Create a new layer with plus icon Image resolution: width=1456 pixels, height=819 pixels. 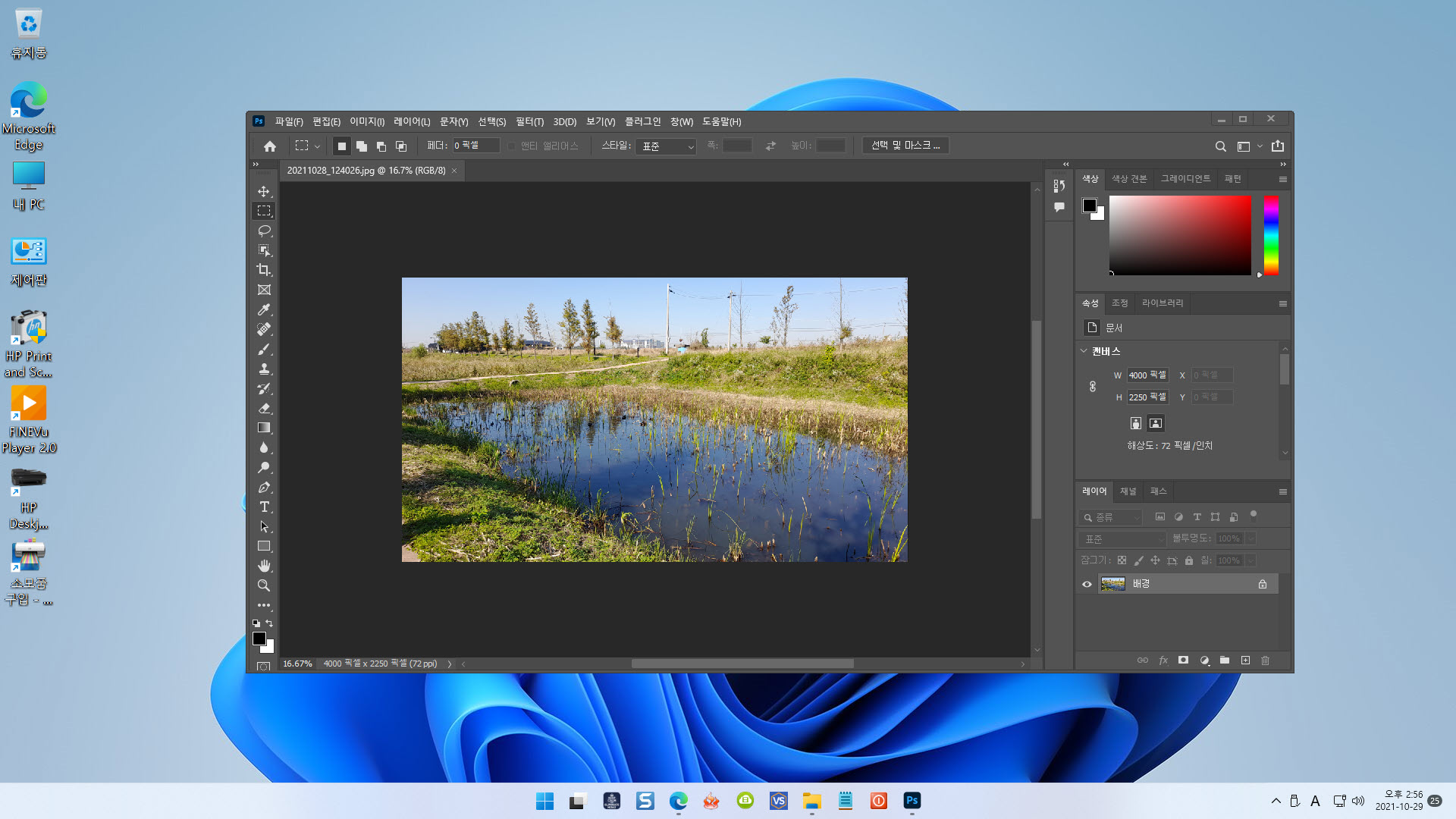click(x=1245, y=661)
